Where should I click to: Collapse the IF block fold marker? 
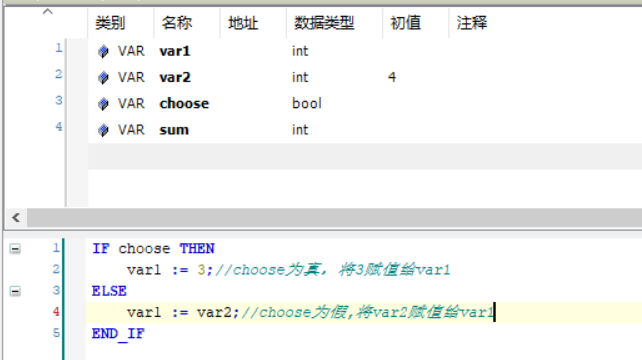tap(15, 249)
